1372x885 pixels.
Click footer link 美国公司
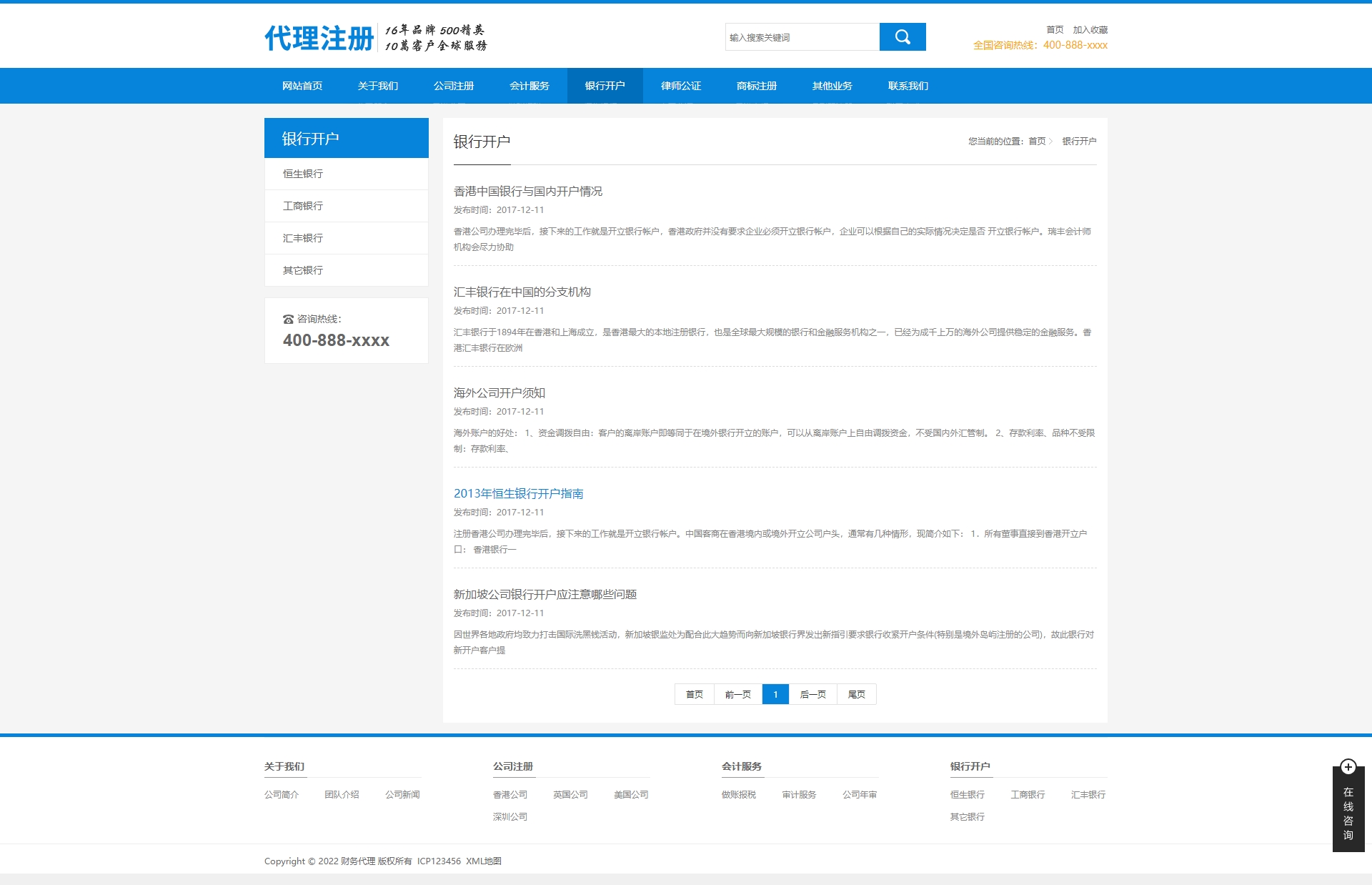[x=632, y=795]
